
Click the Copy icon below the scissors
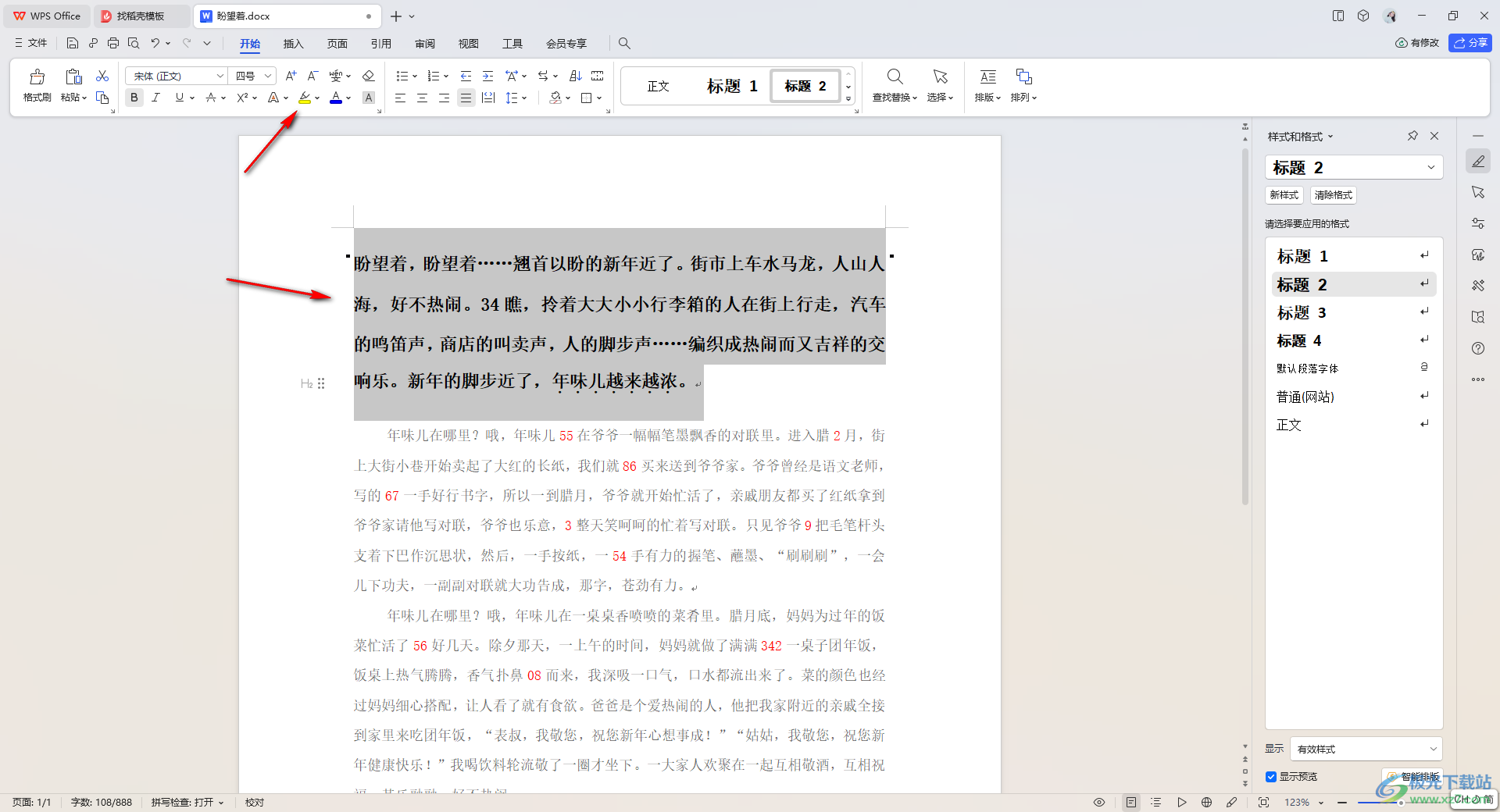[x=102, y=98]
